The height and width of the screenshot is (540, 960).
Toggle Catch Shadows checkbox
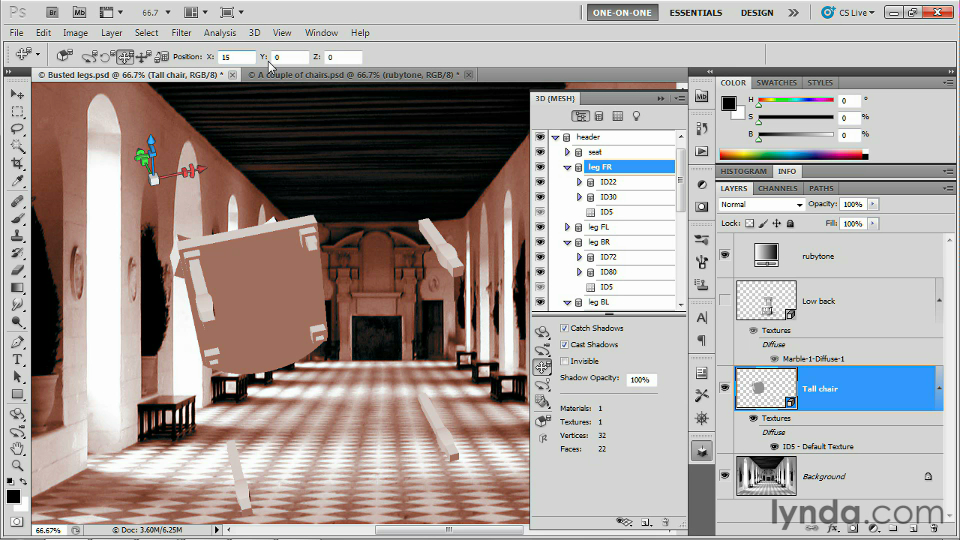(564, 328)
